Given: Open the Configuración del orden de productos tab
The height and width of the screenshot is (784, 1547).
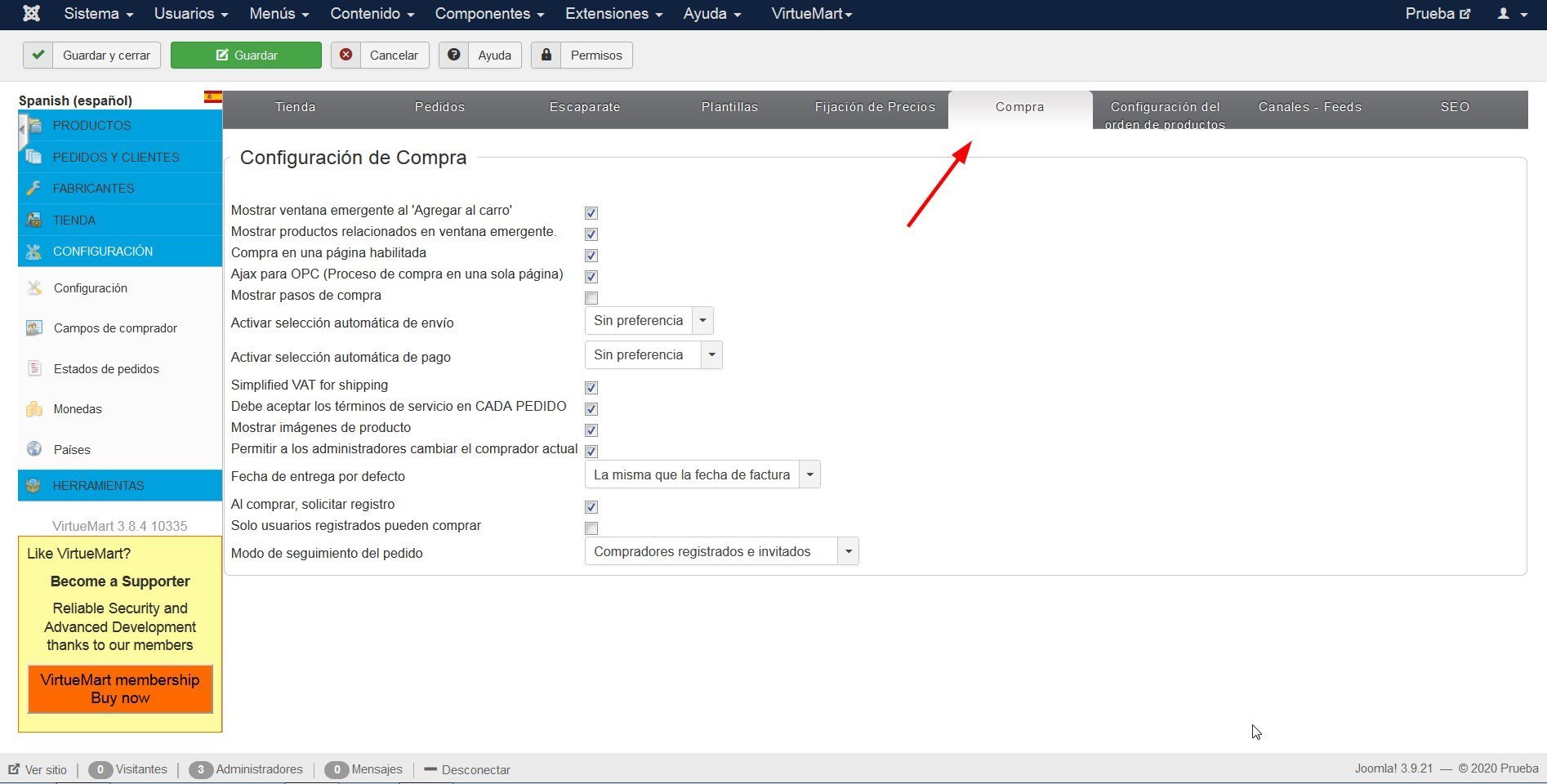Looking at the screenshot, I should click(1165, 110).
